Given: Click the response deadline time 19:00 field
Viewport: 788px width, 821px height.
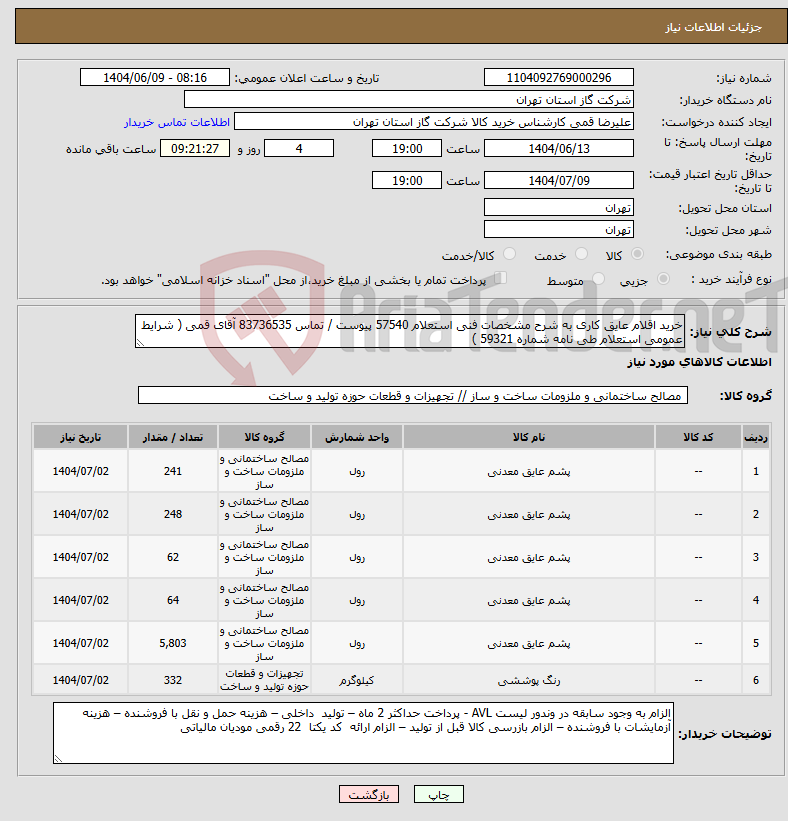Looking at the screenshot, I should (x=407, y=148).
